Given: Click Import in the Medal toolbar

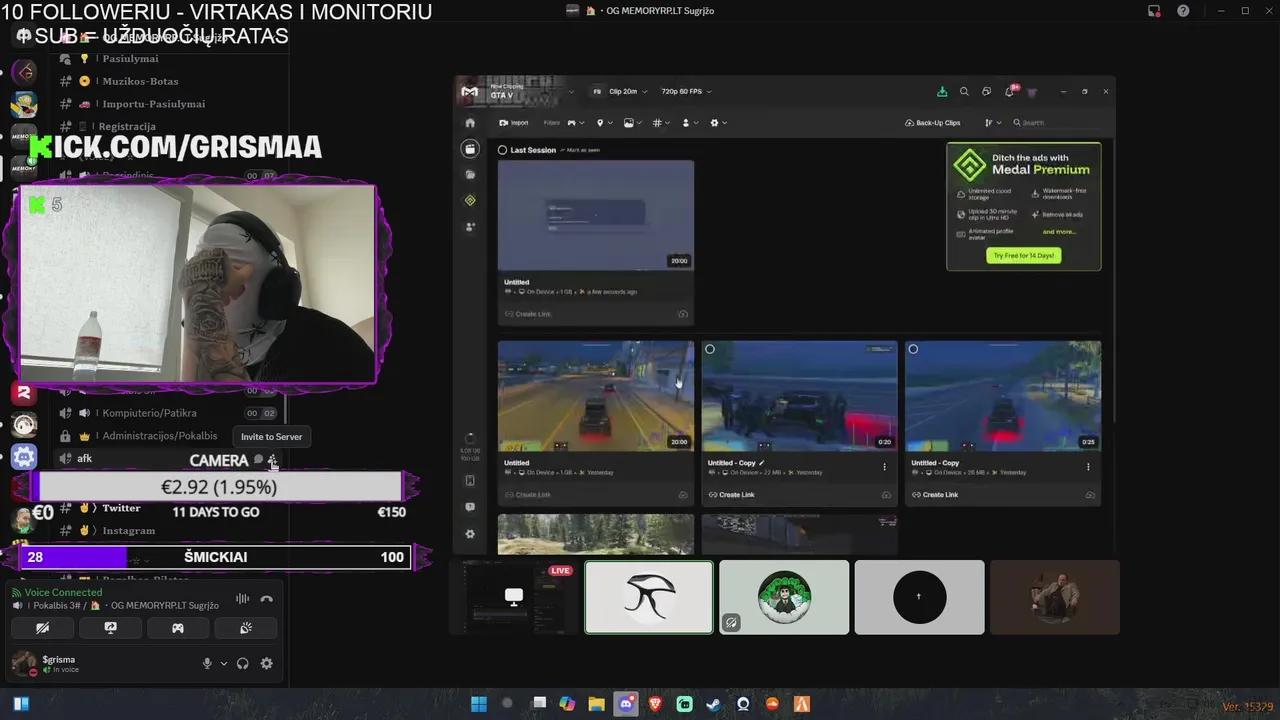Looking at the screenshot, I should 514,122.
